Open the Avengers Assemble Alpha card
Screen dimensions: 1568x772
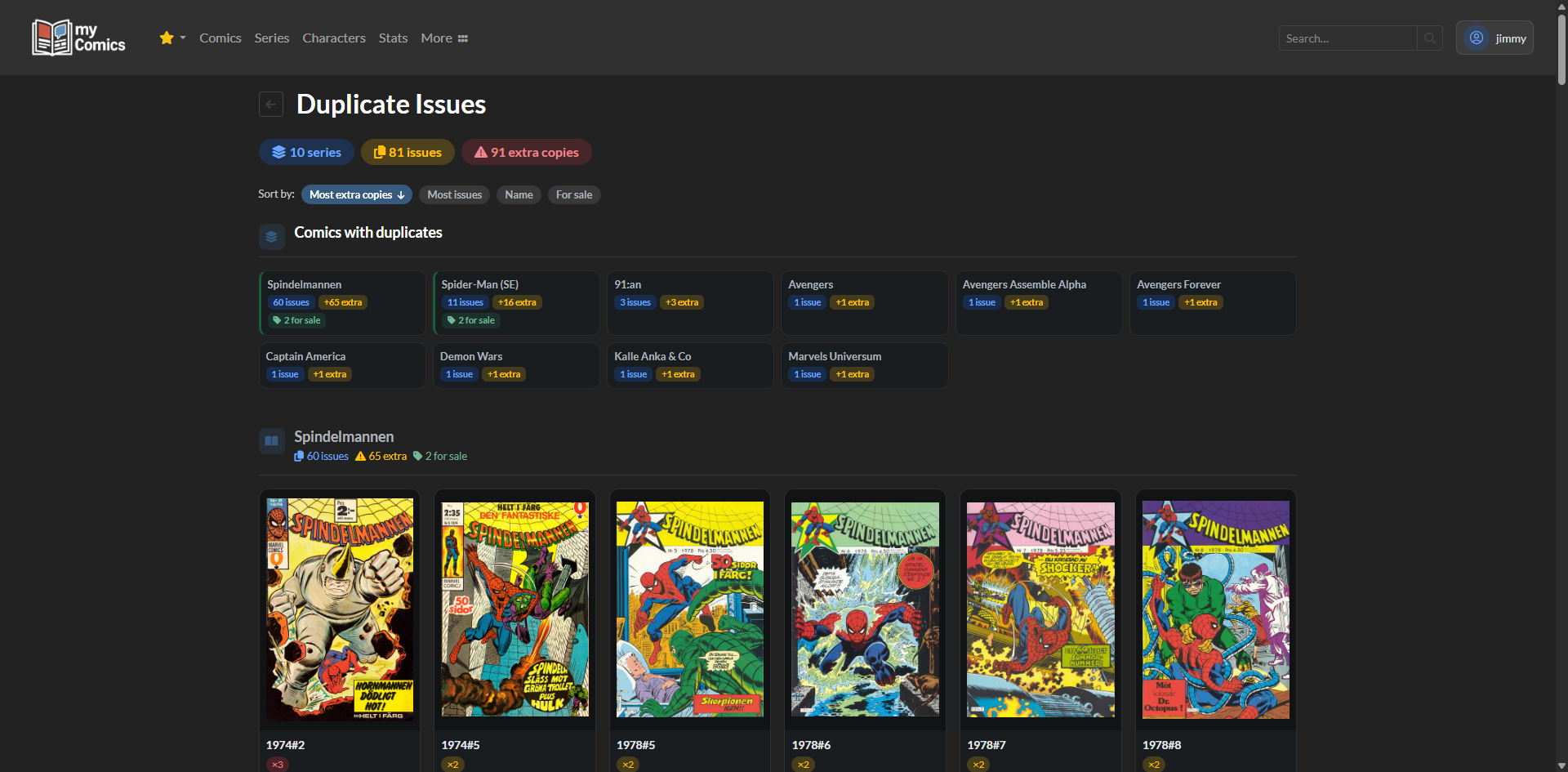point(1039,303)
